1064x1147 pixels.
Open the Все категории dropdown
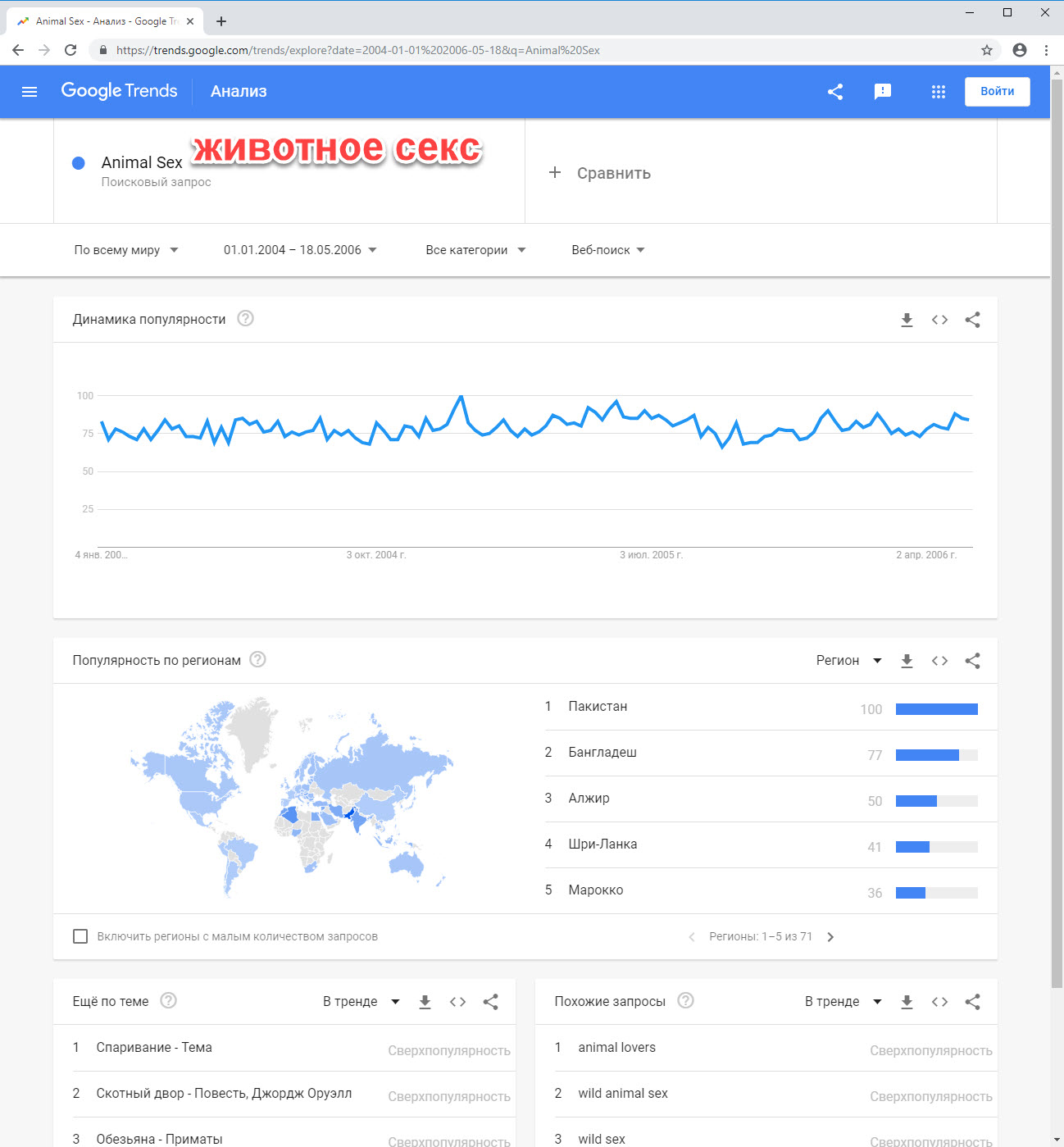tap(475, 250)
